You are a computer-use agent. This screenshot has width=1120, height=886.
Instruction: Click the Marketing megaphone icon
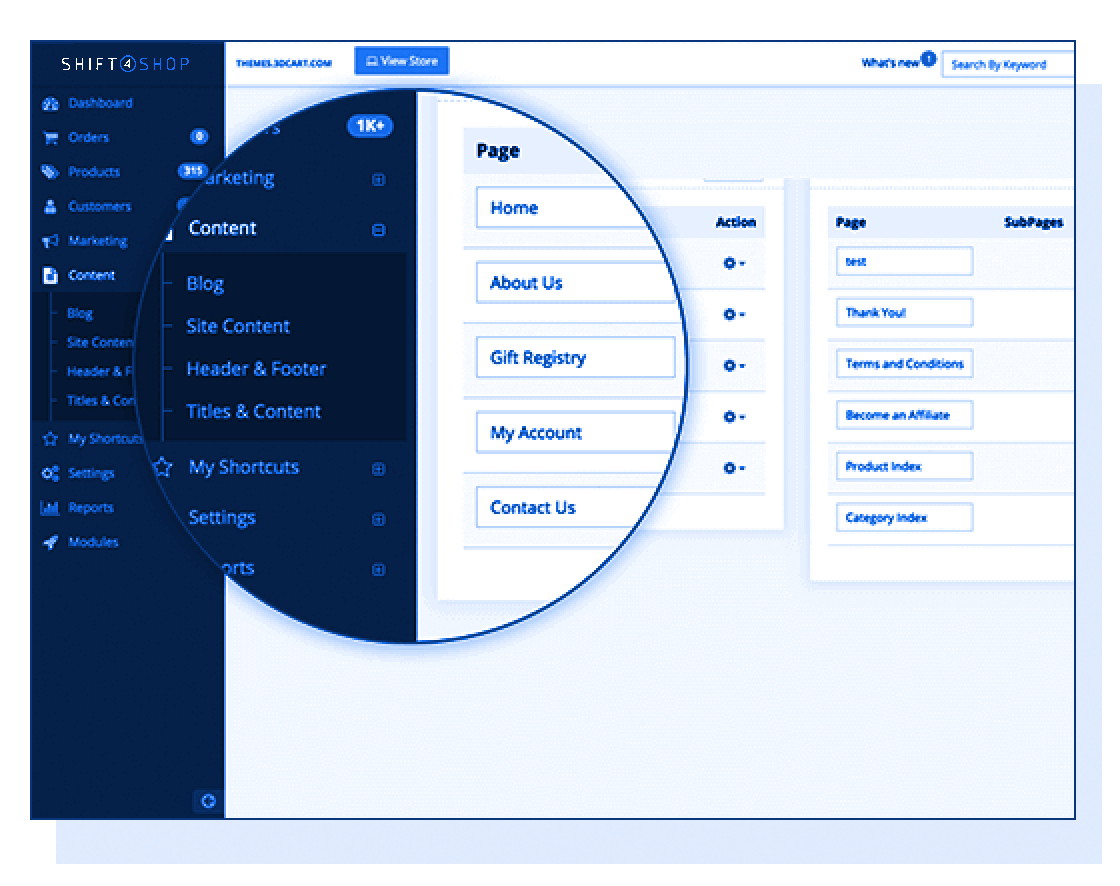(50, 241)
